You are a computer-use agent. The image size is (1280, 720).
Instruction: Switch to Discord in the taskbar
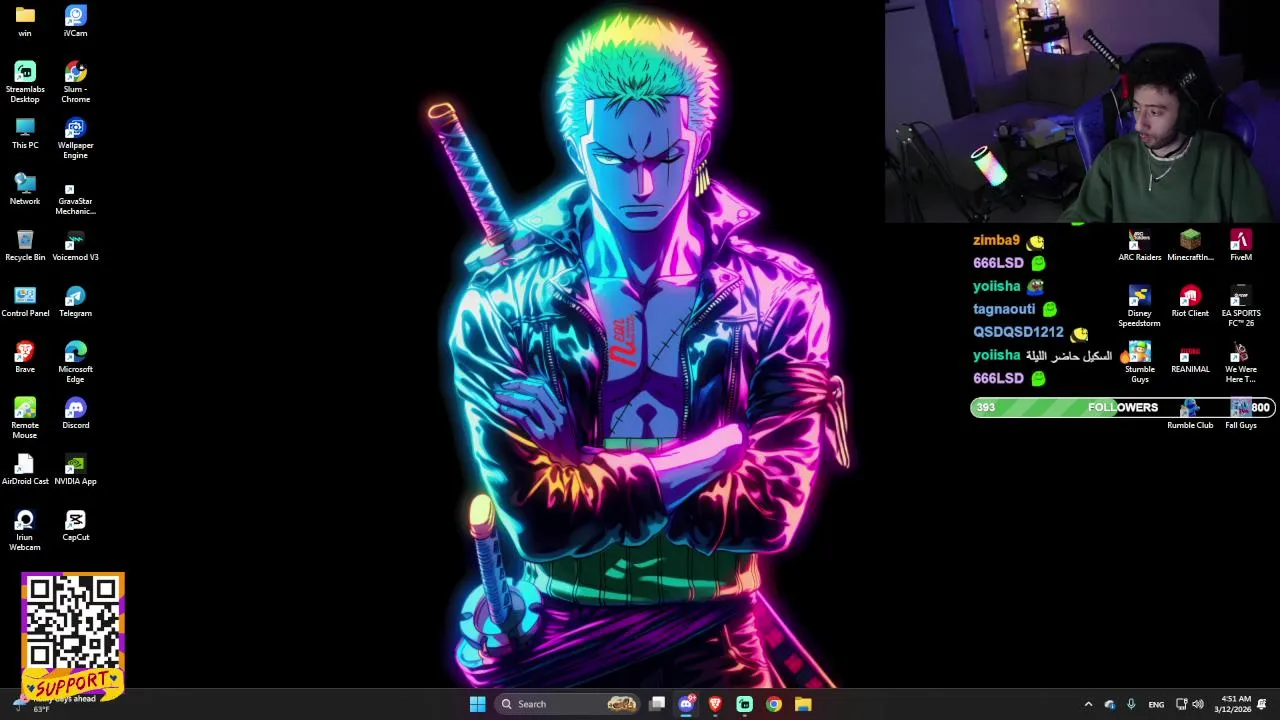pyautogui.click(x=686, y=704)
